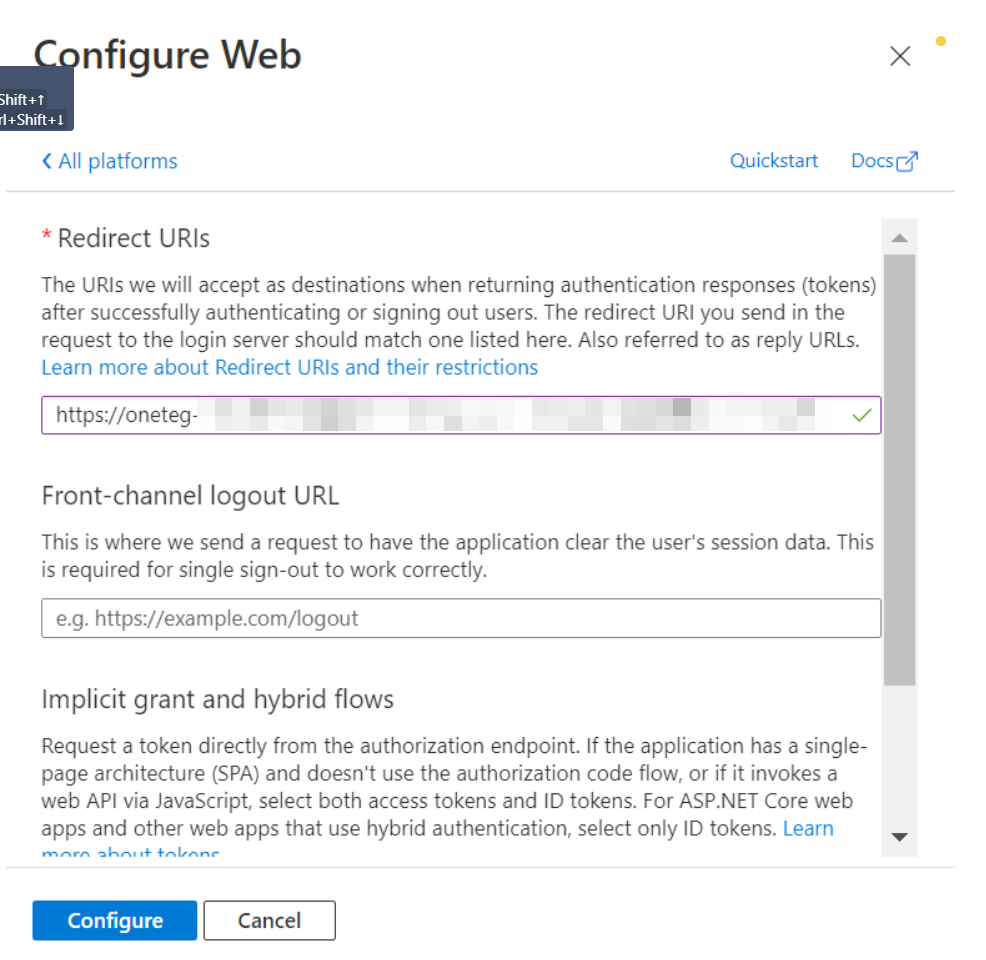This screenshot has height=960, width=986.
Task: Click the scrollbar track below the thumb
Action: pyautogui.click(x=899, y=760)
